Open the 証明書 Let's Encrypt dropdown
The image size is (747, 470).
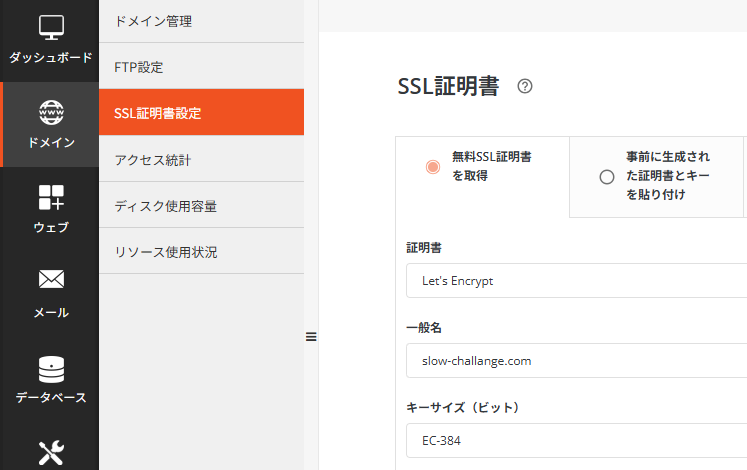point(576,281)
